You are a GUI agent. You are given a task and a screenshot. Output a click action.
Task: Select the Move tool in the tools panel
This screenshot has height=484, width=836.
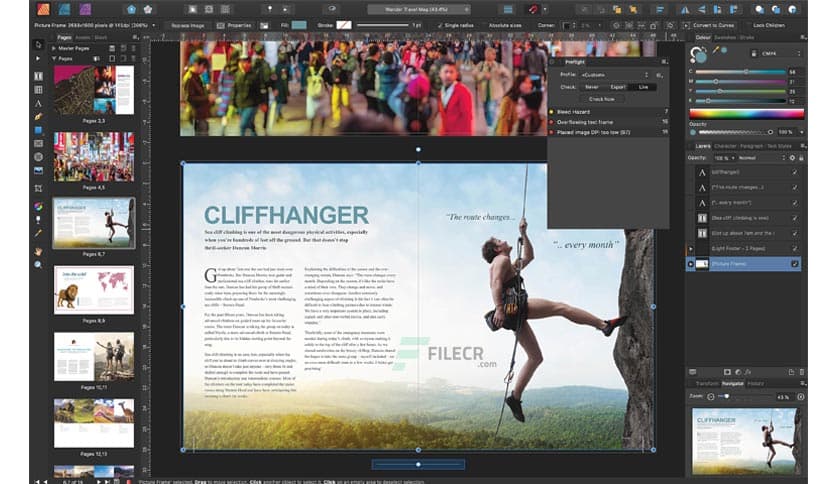point(38,45)
